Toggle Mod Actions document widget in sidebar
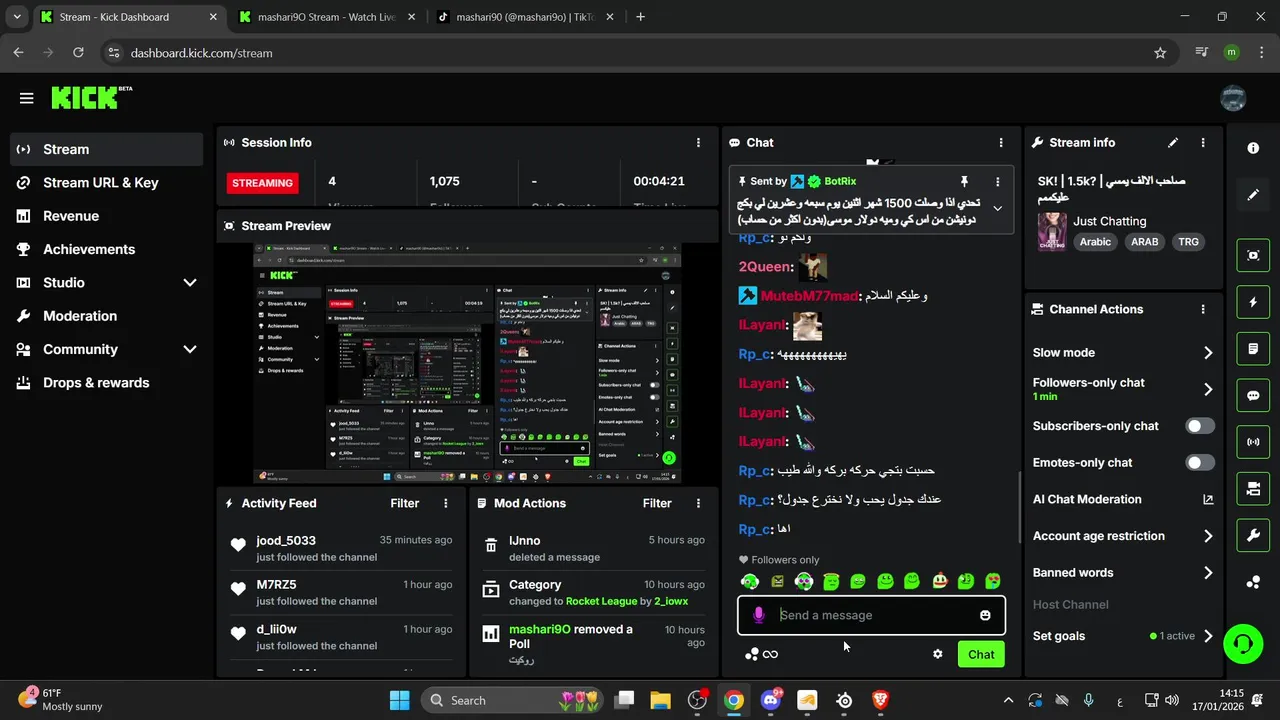Screen dimensions: 1280x720 (x=1253, y=349)
